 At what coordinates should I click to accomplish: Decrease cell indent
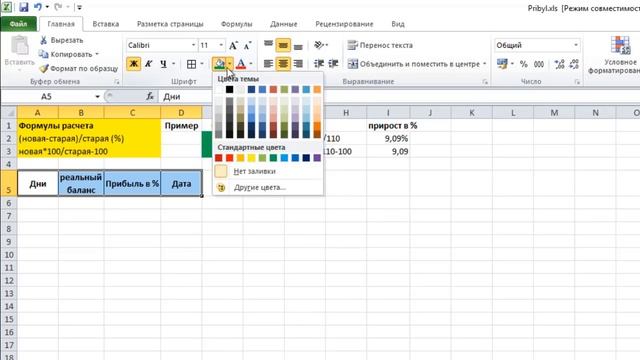coord(319,64)
